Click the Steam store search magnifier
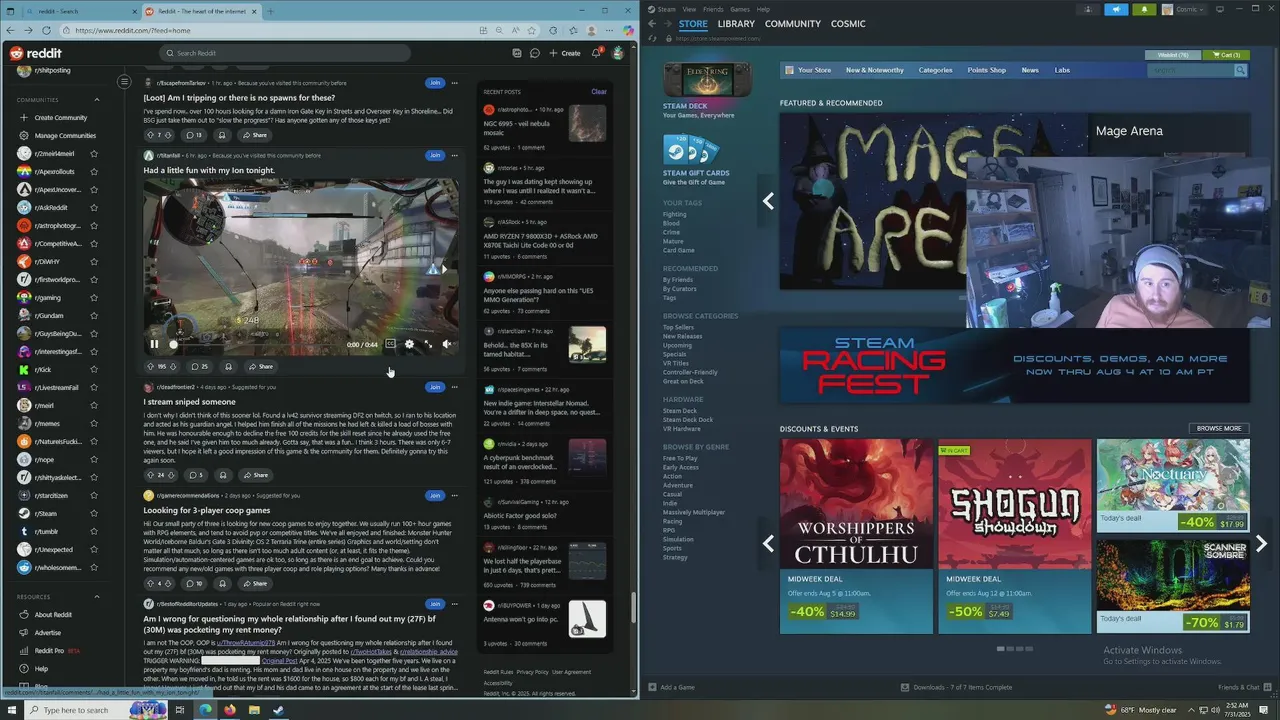The width and height of the screenshot is (1280, 720). coord(1240,70)
